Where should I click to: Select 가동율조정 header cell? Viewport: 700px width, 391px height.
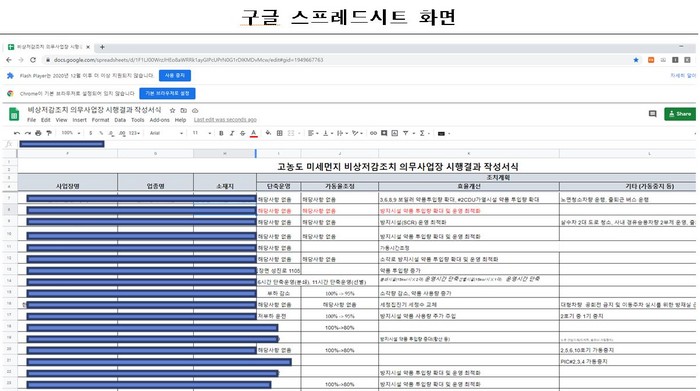click(x=340, y=186)
